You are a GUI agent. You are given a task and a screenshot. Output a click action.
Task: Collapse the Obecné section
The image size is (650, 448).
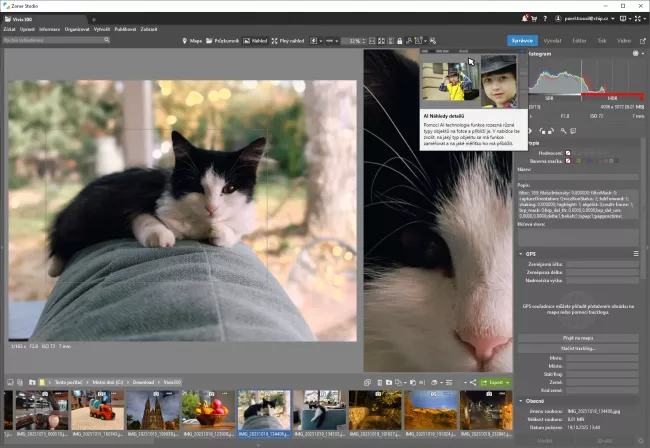[x=521, y=401]
